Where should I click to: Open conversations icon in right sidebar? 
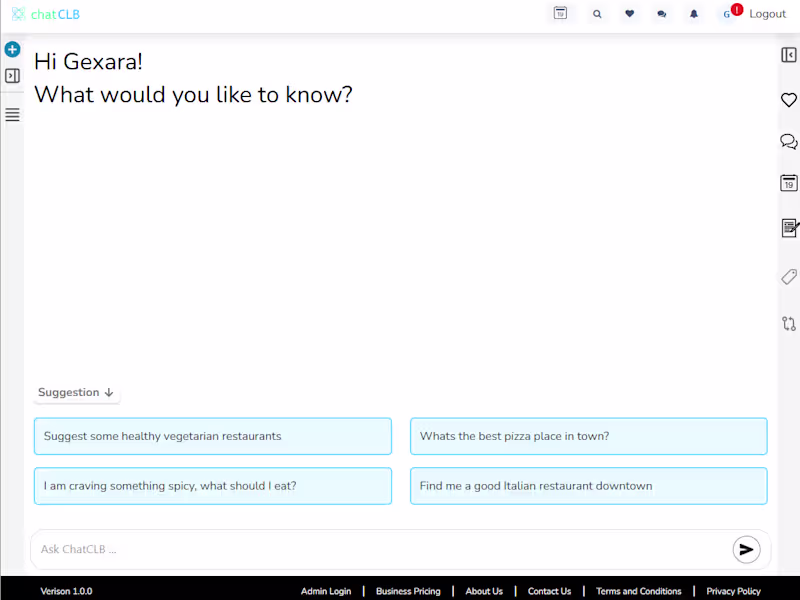coord(789,141)
